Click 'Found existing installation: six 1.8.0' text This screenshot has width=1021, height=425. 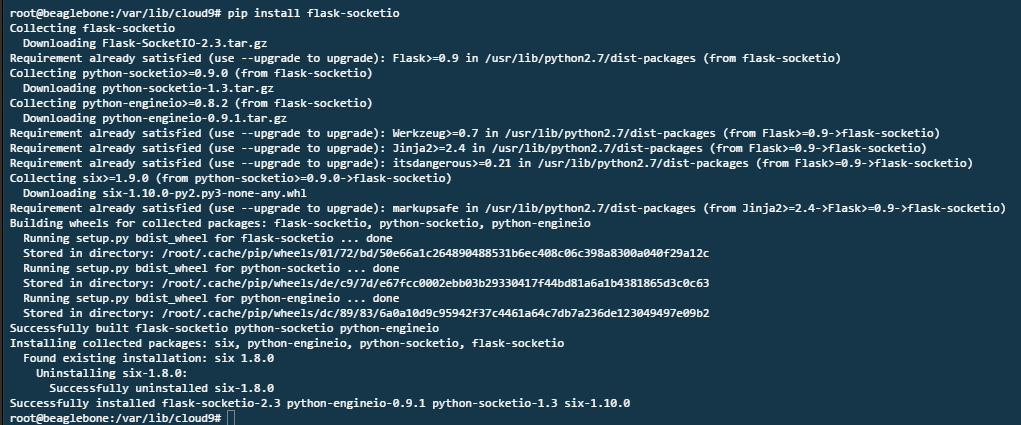click(x=148, y=357)
